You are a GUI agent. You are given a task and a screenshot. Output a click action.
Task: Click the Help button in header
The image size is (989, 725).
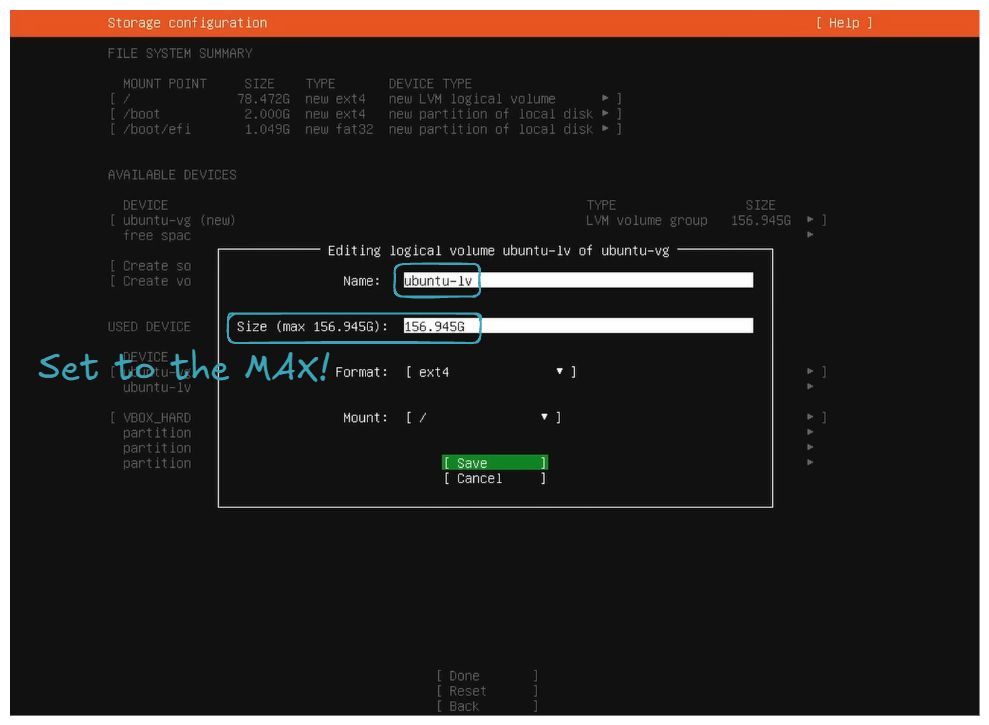coord(844,23)
